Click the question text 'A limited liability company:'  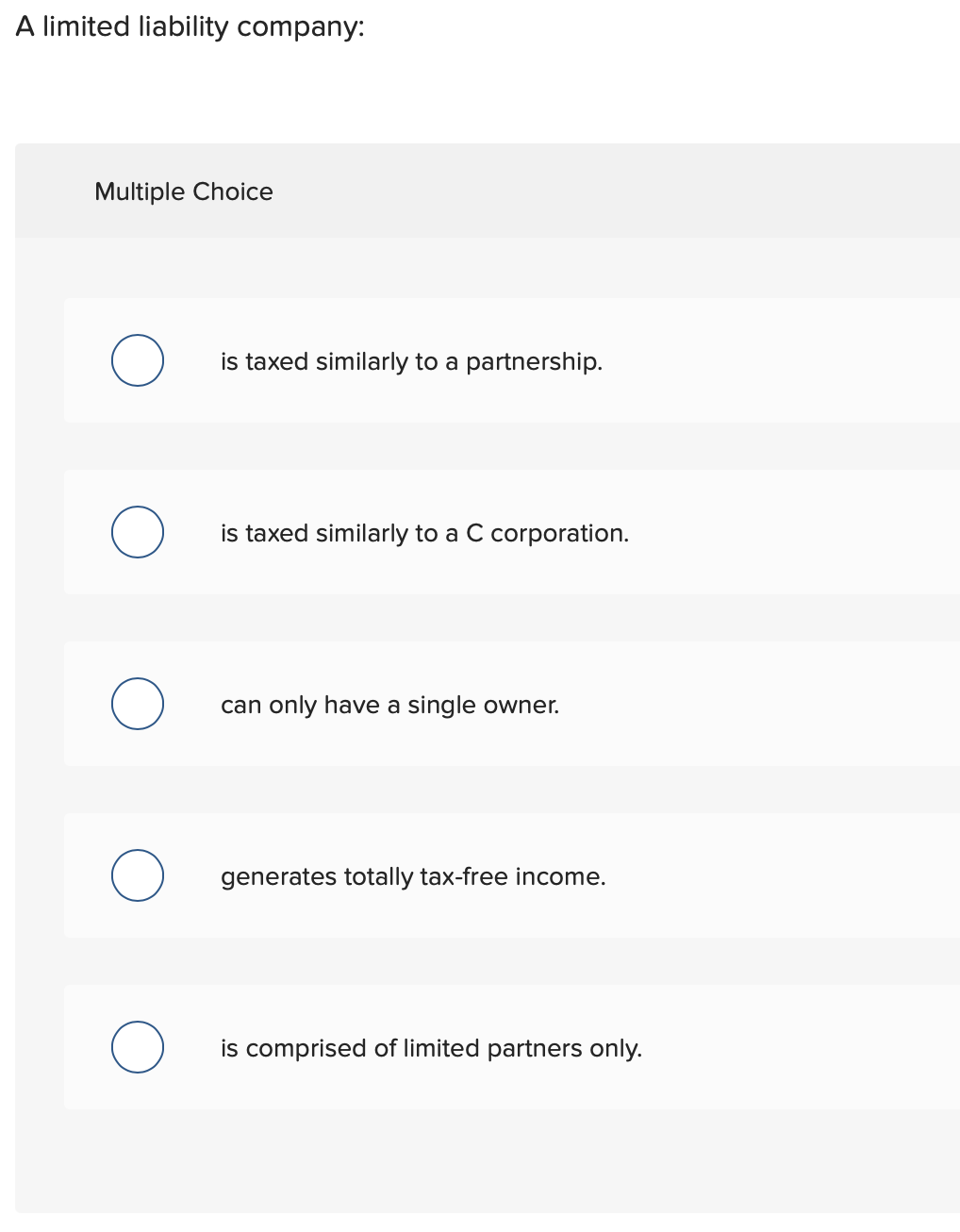[190, 26]
